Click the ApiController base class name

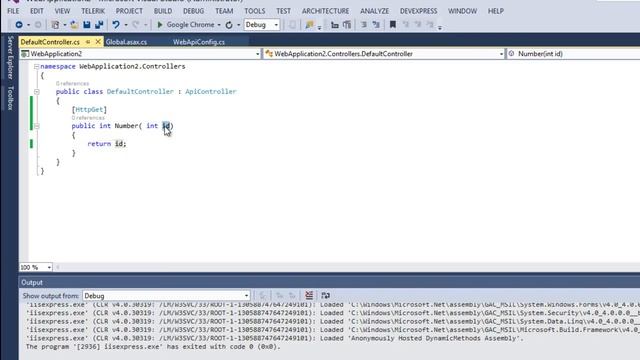211,92
